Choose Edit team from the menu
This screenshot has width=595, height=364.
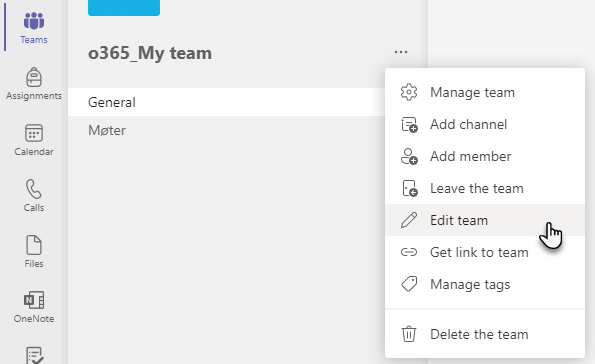click(485, 220)
